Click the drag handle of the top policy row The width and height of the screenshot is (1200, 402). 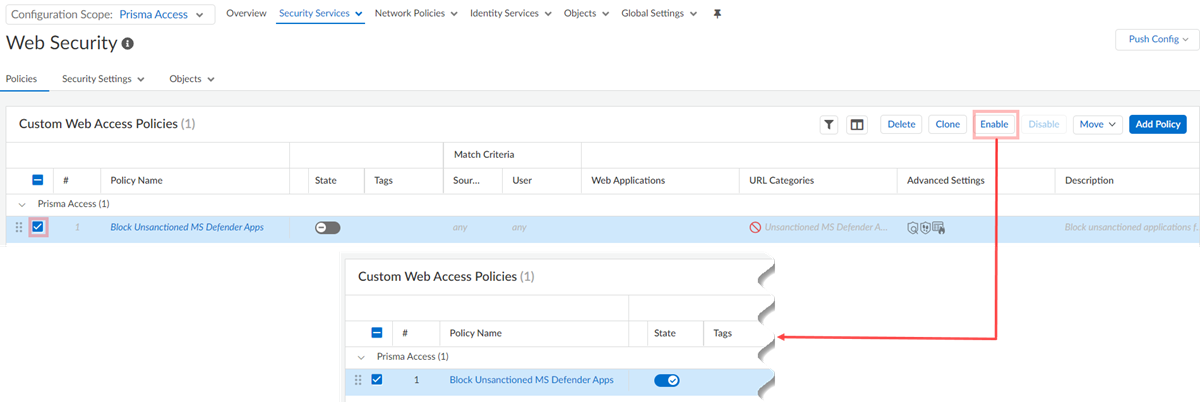(18, 227)
